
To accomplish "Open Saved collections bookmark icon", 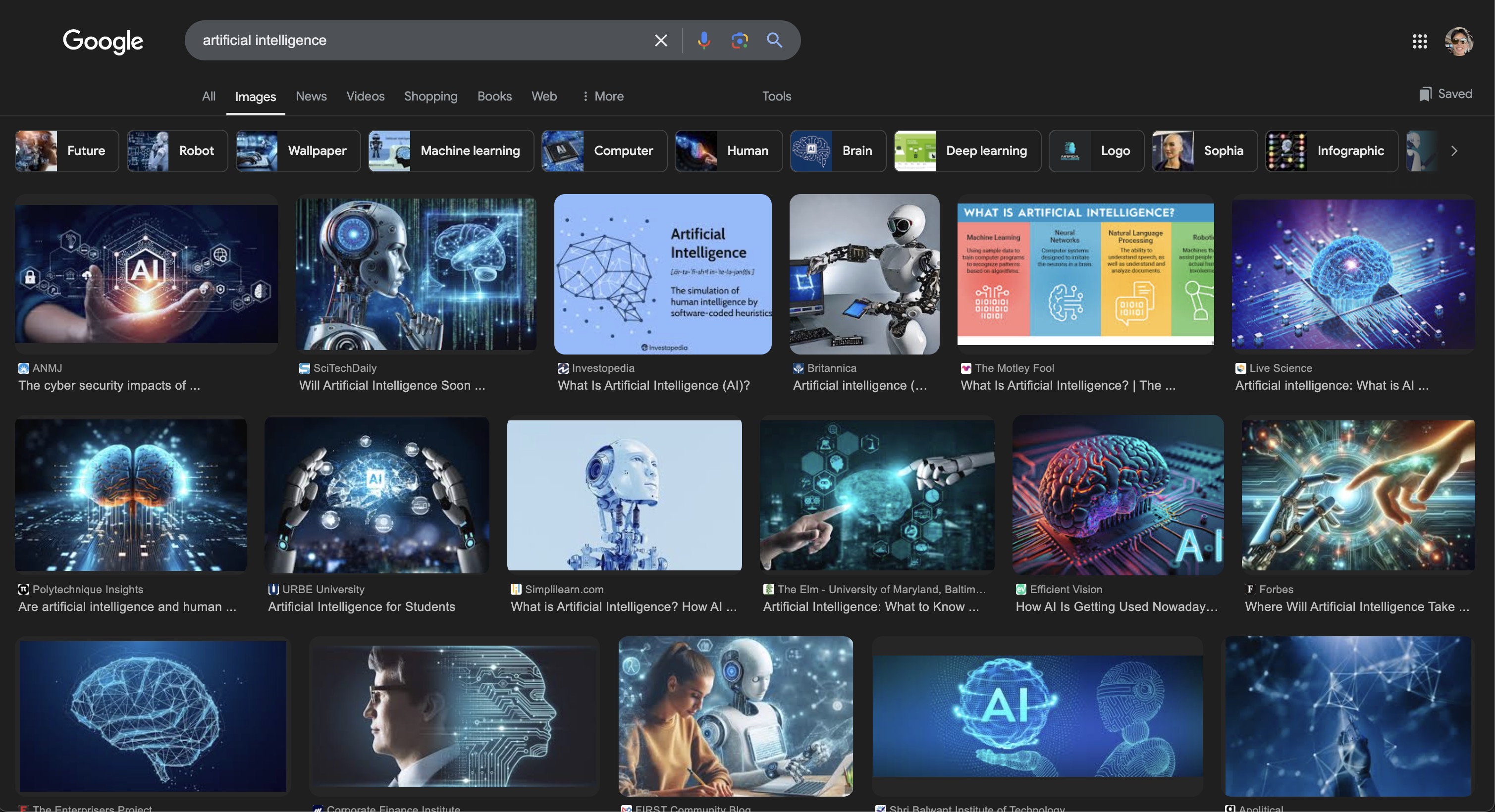I will click(x=1425, y=94).
